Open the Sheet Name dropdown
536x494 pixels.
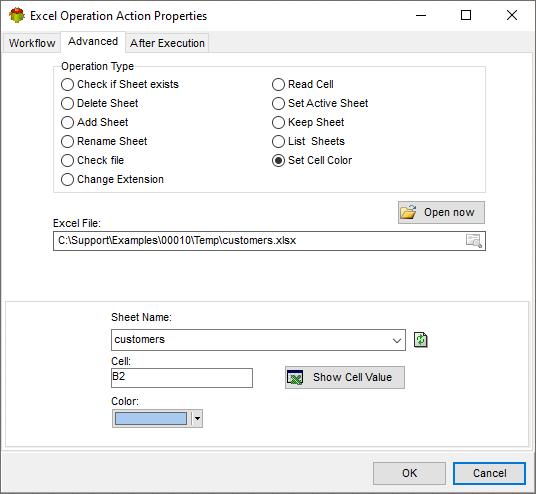point(397,340)
